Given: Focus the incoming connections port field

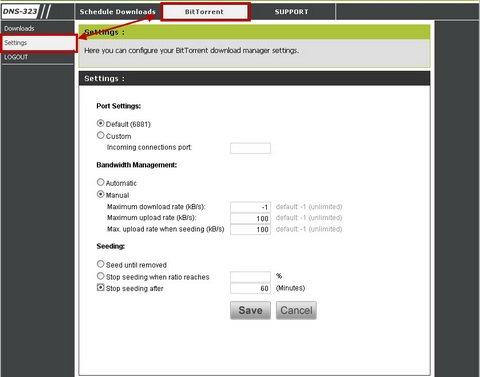Looking at the screenshot, I should (250, 148).
